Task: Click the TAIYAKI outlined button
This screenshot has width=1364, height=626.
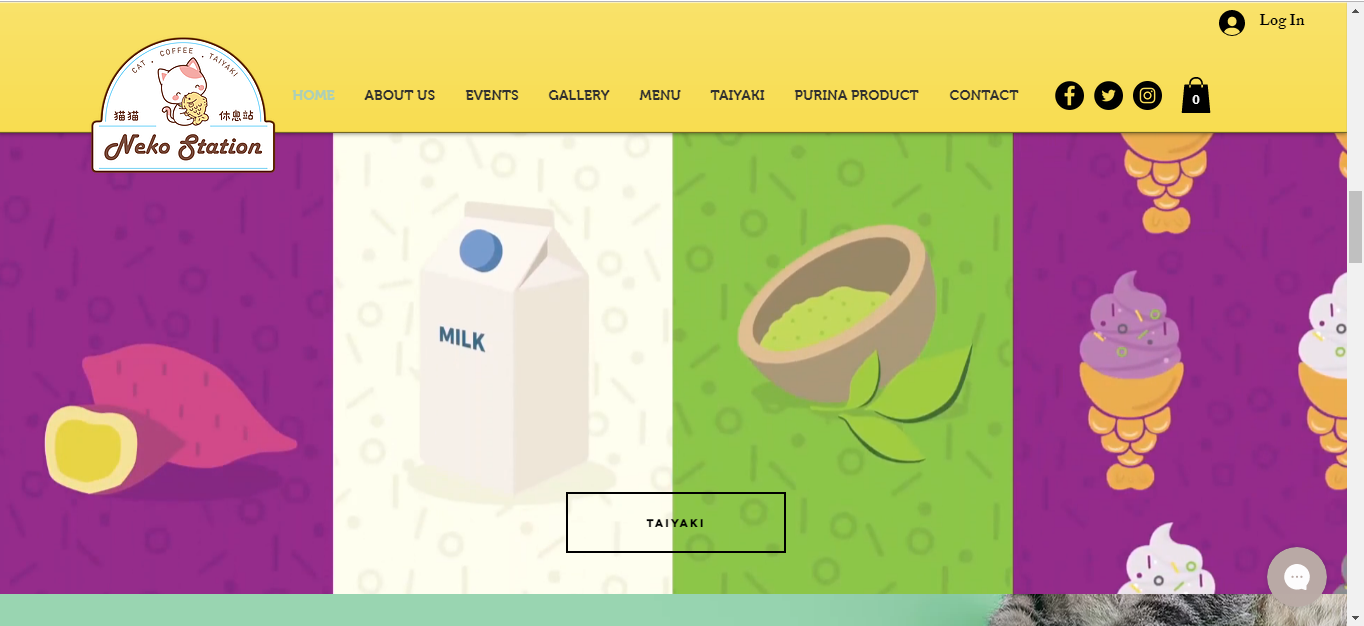Action: point(676,522)
